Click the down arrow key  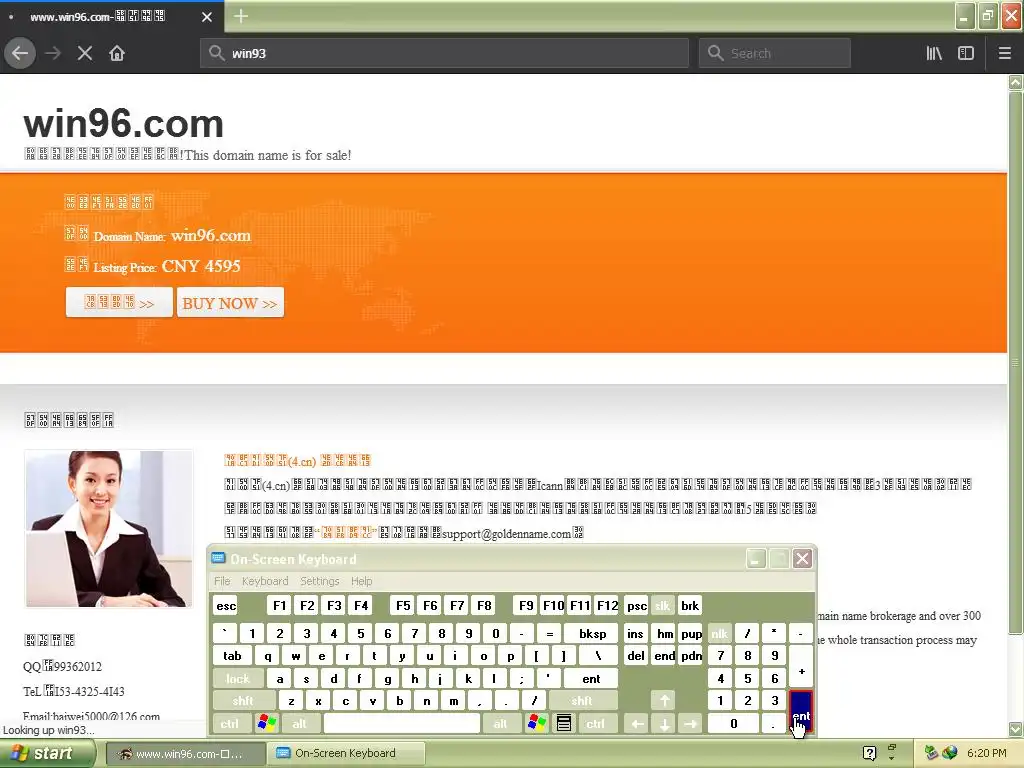[x=664, y=724]
